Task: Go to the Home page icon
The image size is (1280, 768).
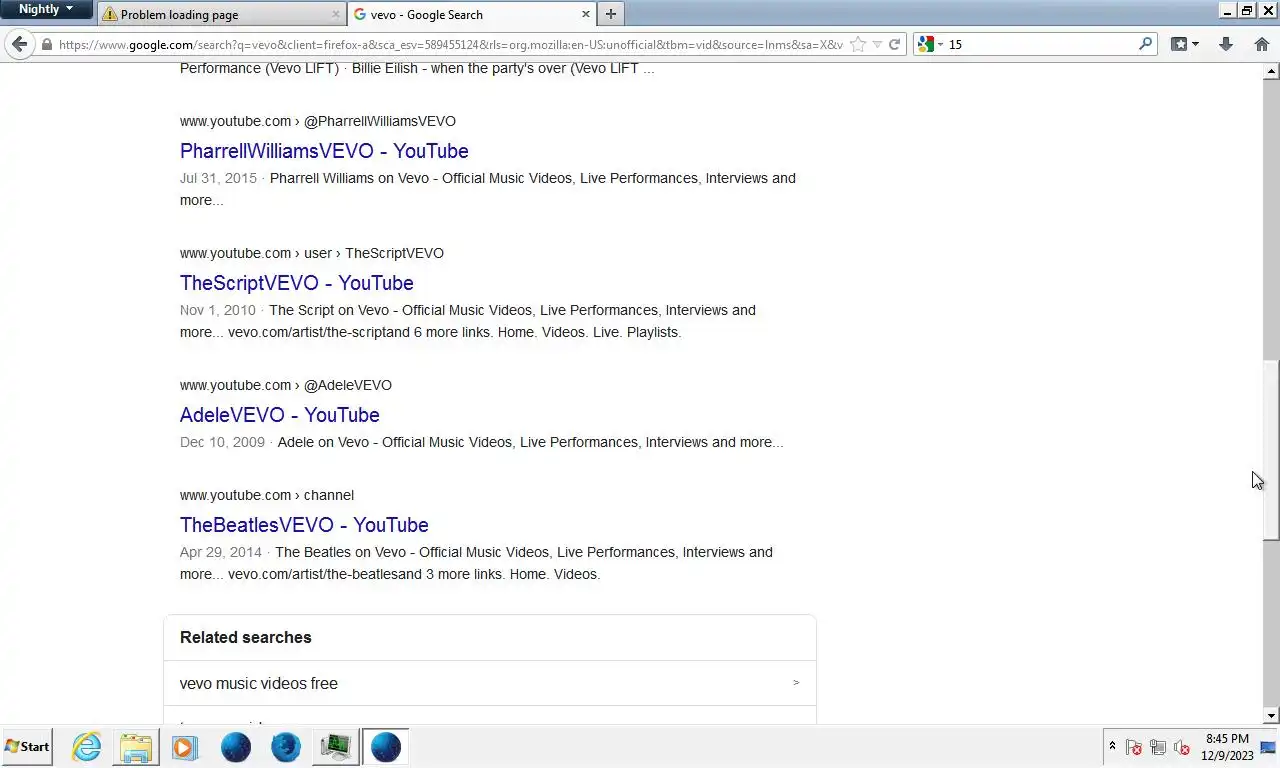Action: [x=1261, y=44]
